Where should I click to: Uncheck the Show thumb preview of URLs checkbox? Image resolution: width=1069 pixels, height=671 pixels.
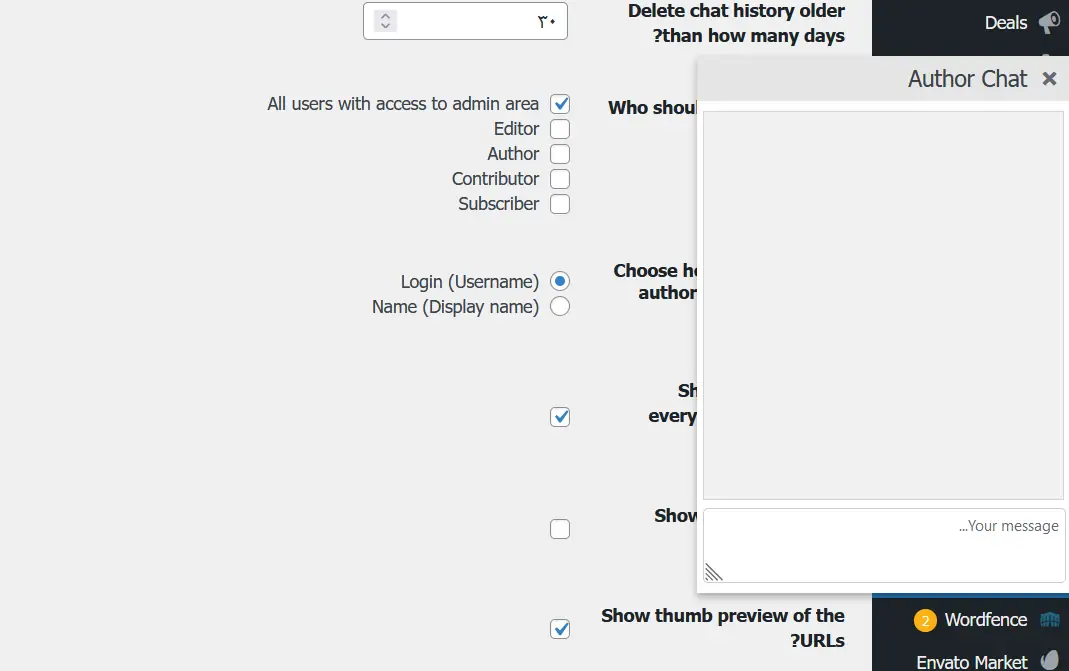(560, 629)
